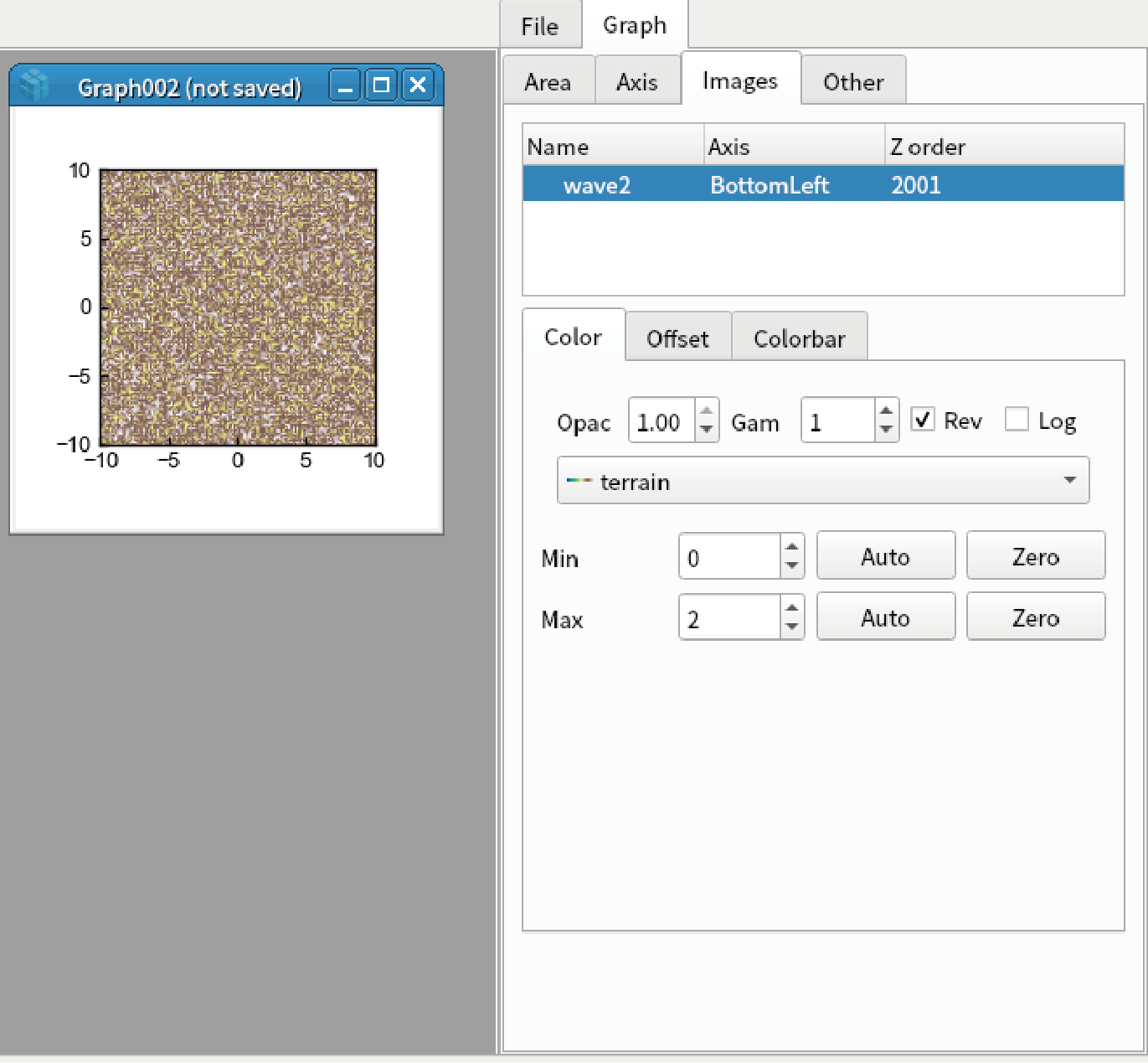Decrease the Min value with down arrow
This screenshot has height=1063, width=1148.
pos(791,566)
